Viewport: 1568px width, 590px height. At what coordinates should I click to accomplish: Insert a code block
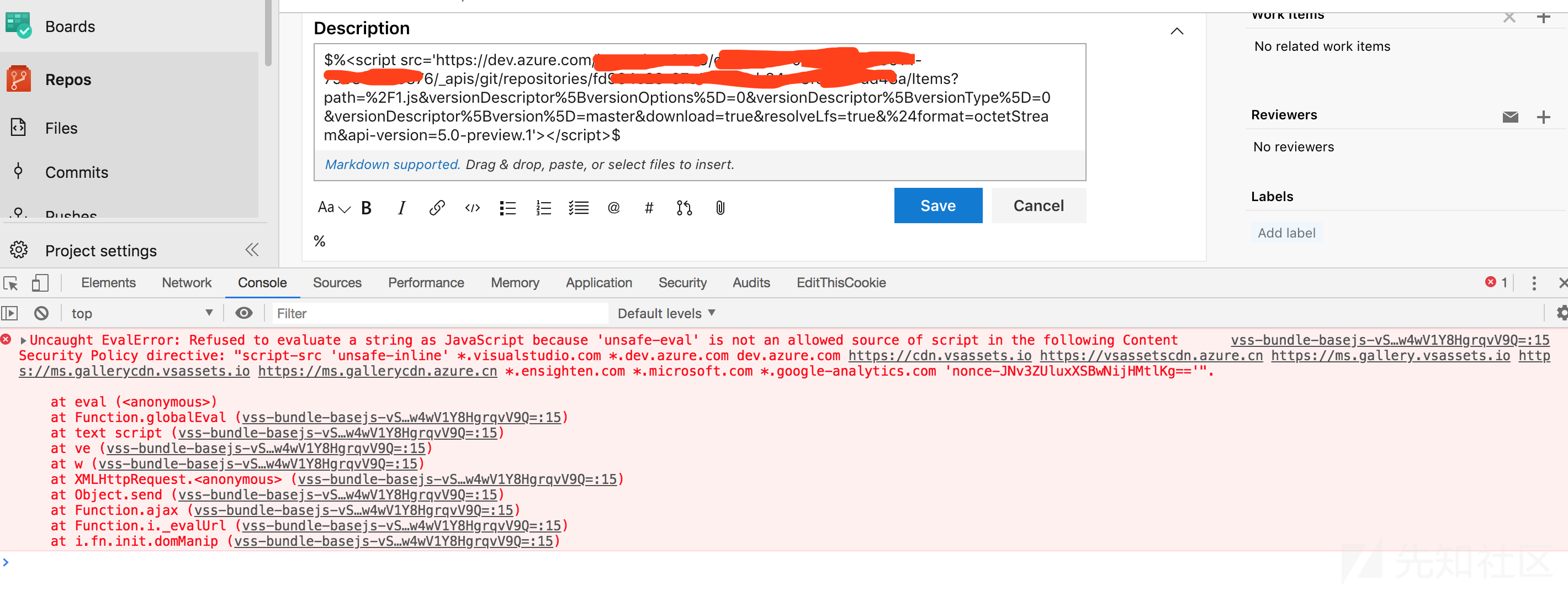[x=473, y=208]
